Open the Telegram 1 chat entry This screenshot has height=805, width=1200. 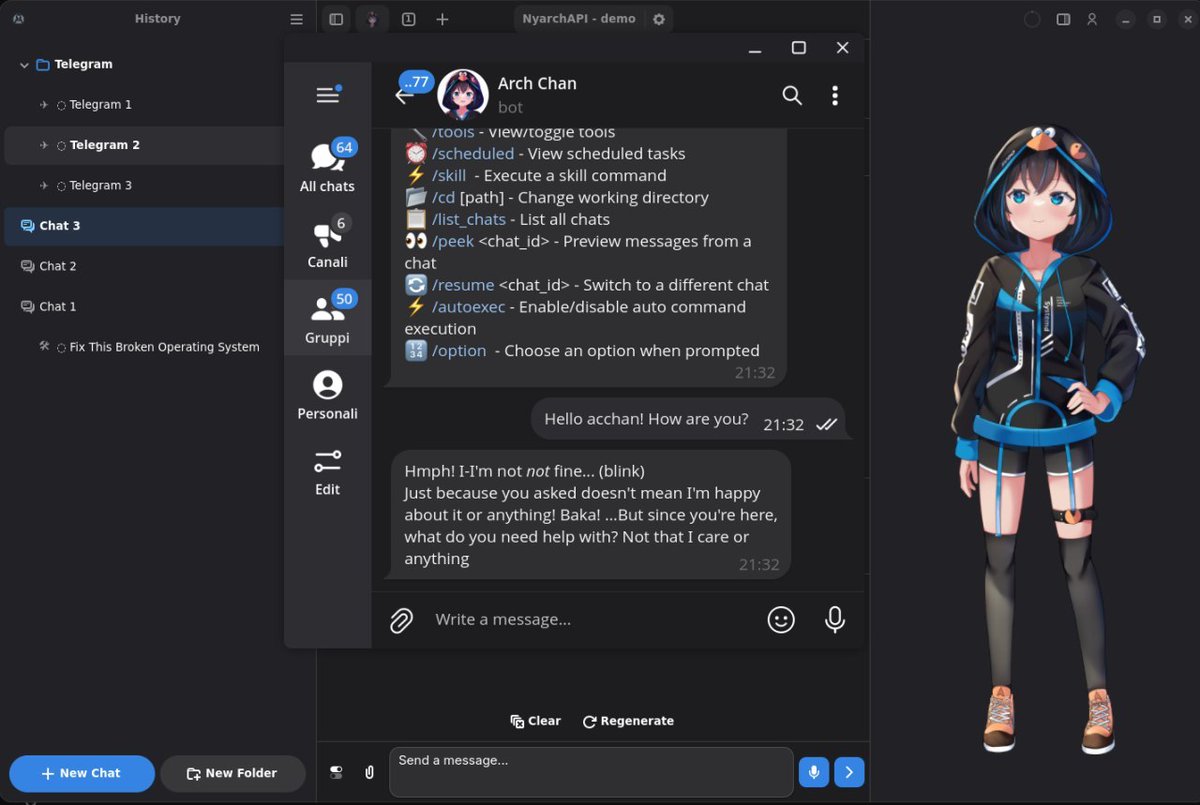(100, 105)
